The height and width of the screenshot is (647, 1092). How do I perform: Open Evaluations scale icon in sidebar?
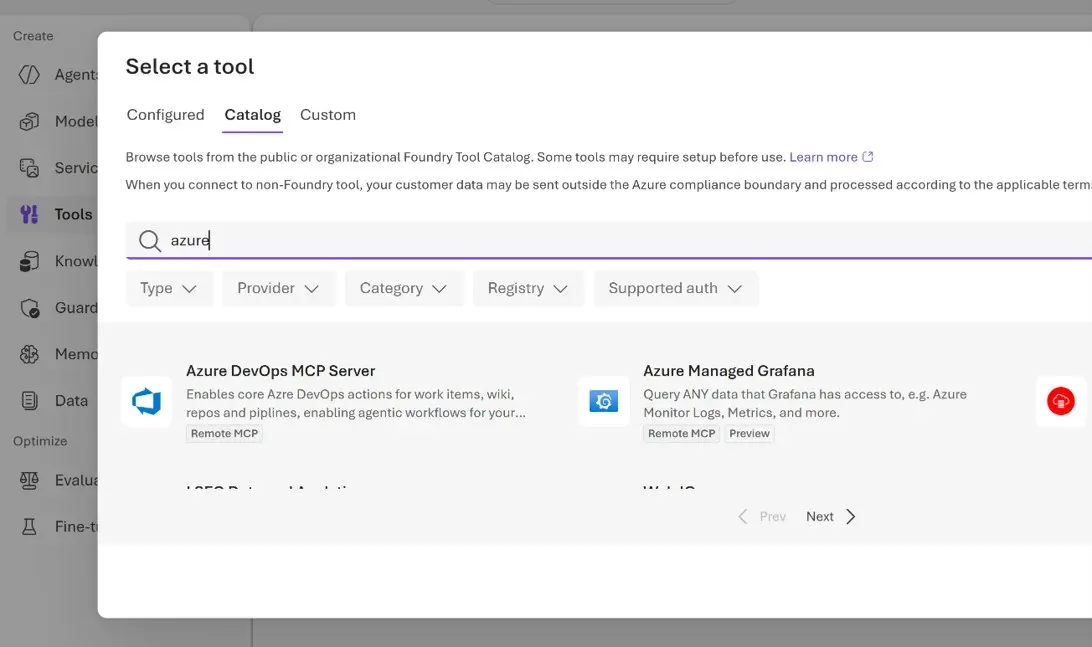[29, 481]
